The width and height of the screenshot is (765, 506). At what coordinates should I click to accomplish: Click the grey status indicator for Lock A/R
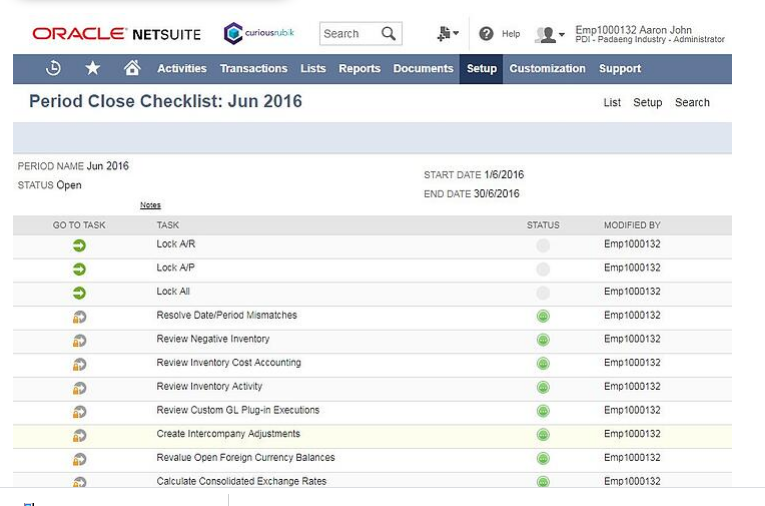543,245
